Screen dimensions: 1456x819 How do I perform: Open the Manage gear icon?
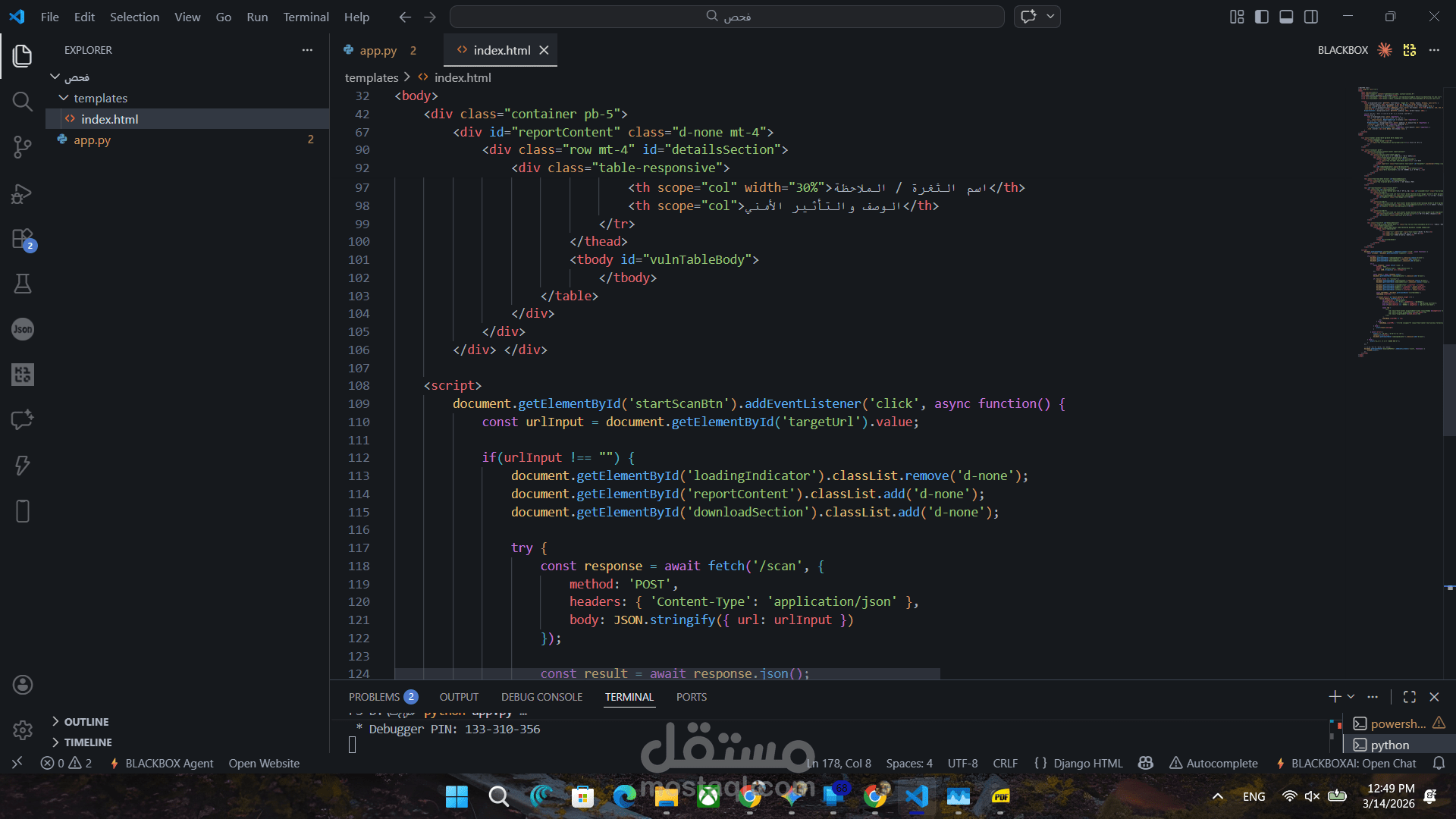22,730
